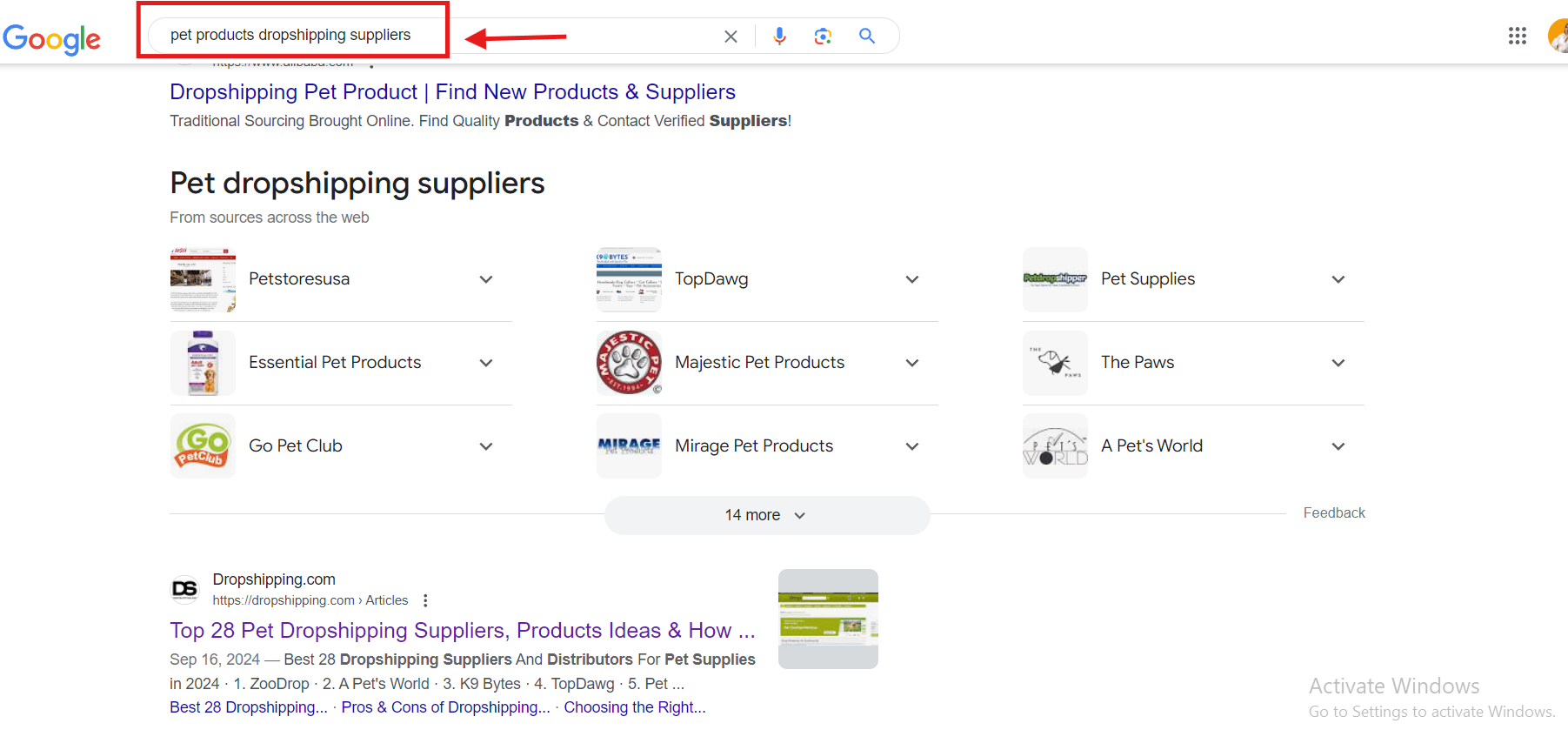Click the magnifying glass search button

click(x=867, y=36)
